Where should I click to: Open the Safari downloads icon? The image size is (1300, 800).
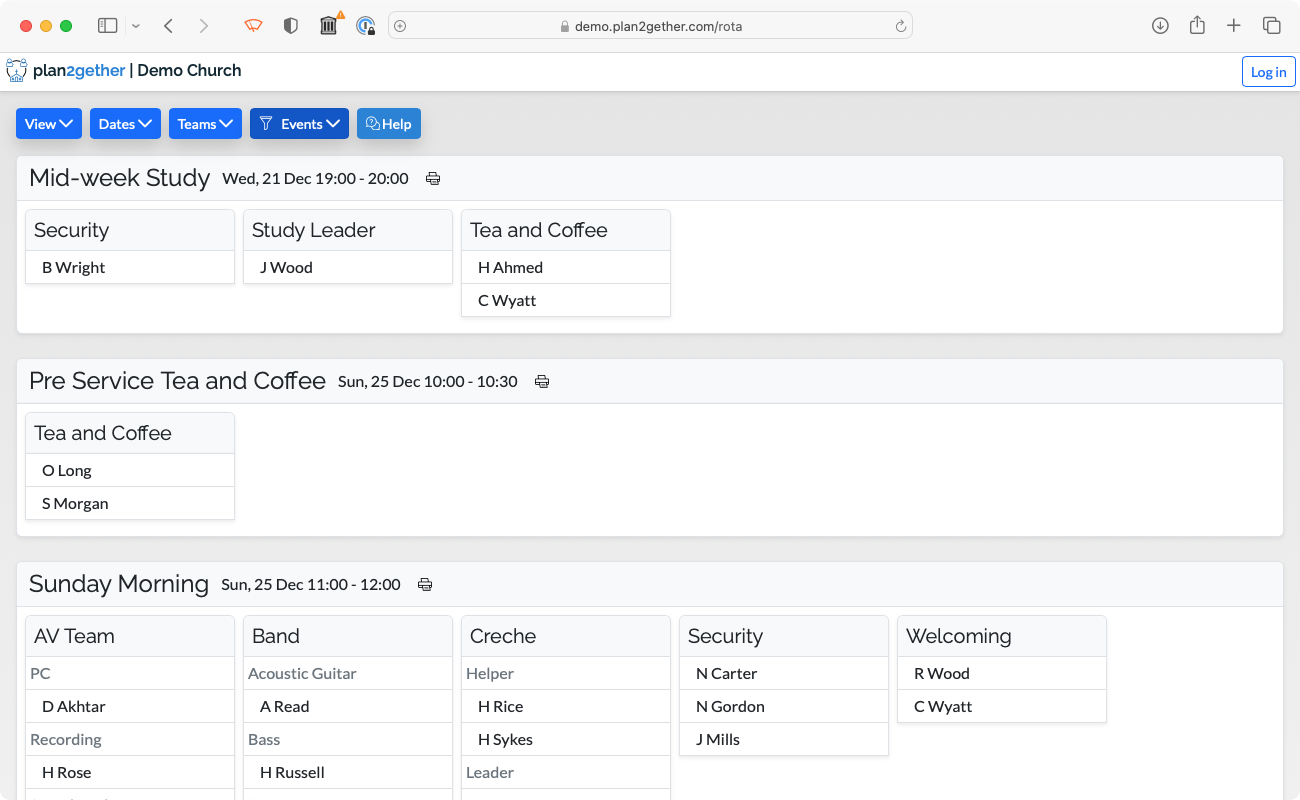pos(1160,26)
